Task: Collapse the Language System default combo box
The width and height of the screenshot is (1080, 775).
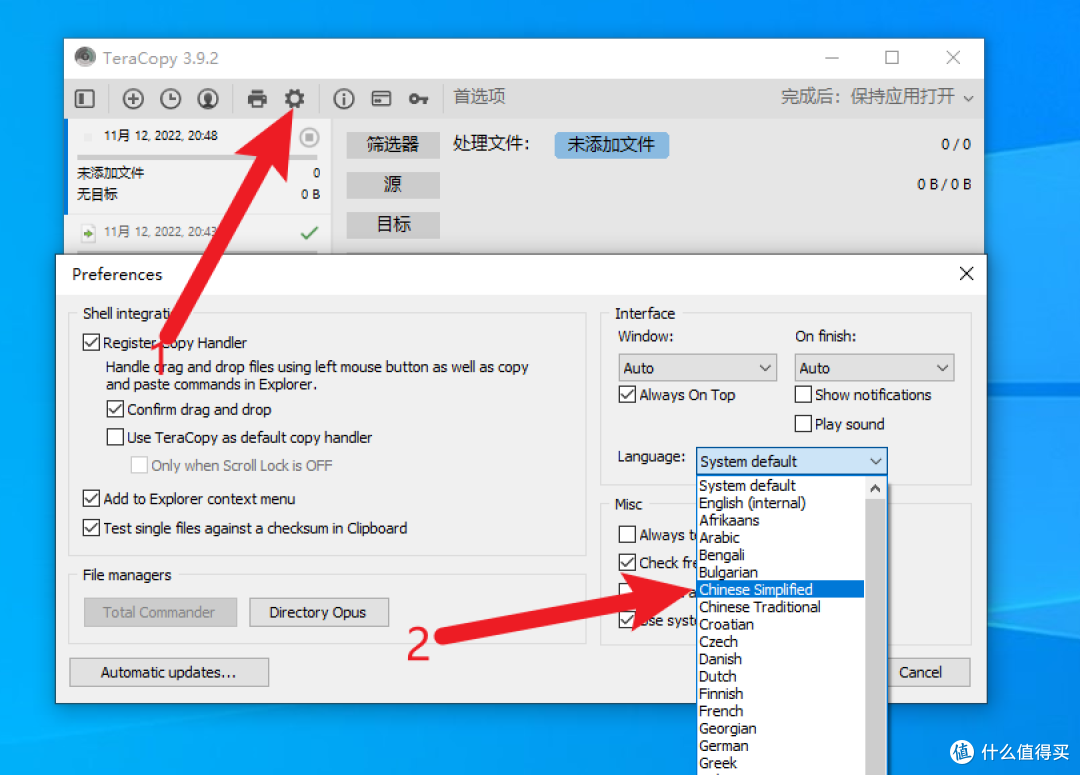Action: point(791,461)
